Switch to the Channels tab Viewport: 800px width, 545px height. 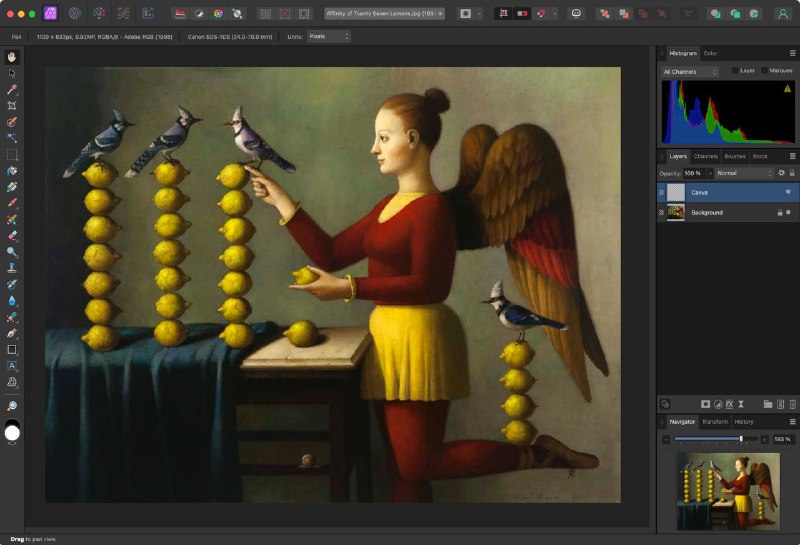click(x=706, y=157)
